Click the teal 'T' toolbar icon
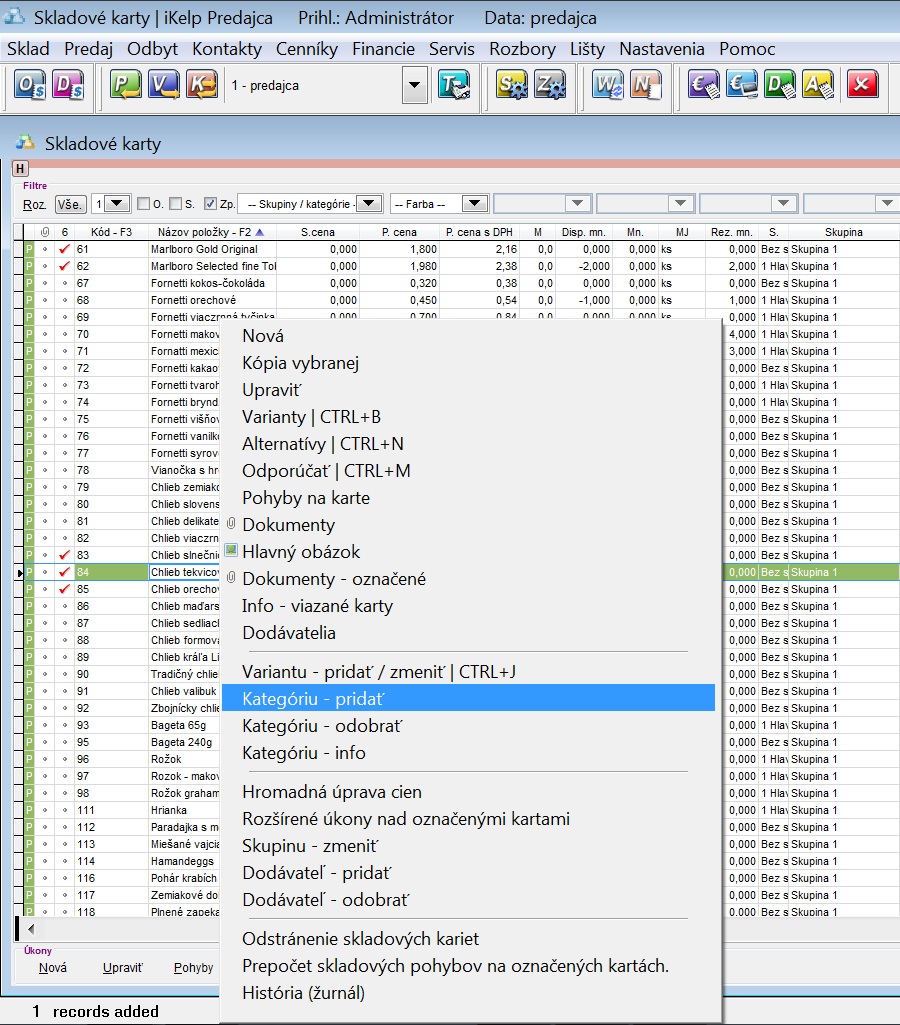This screenshot has height=1025, width=900. point(454,86)
